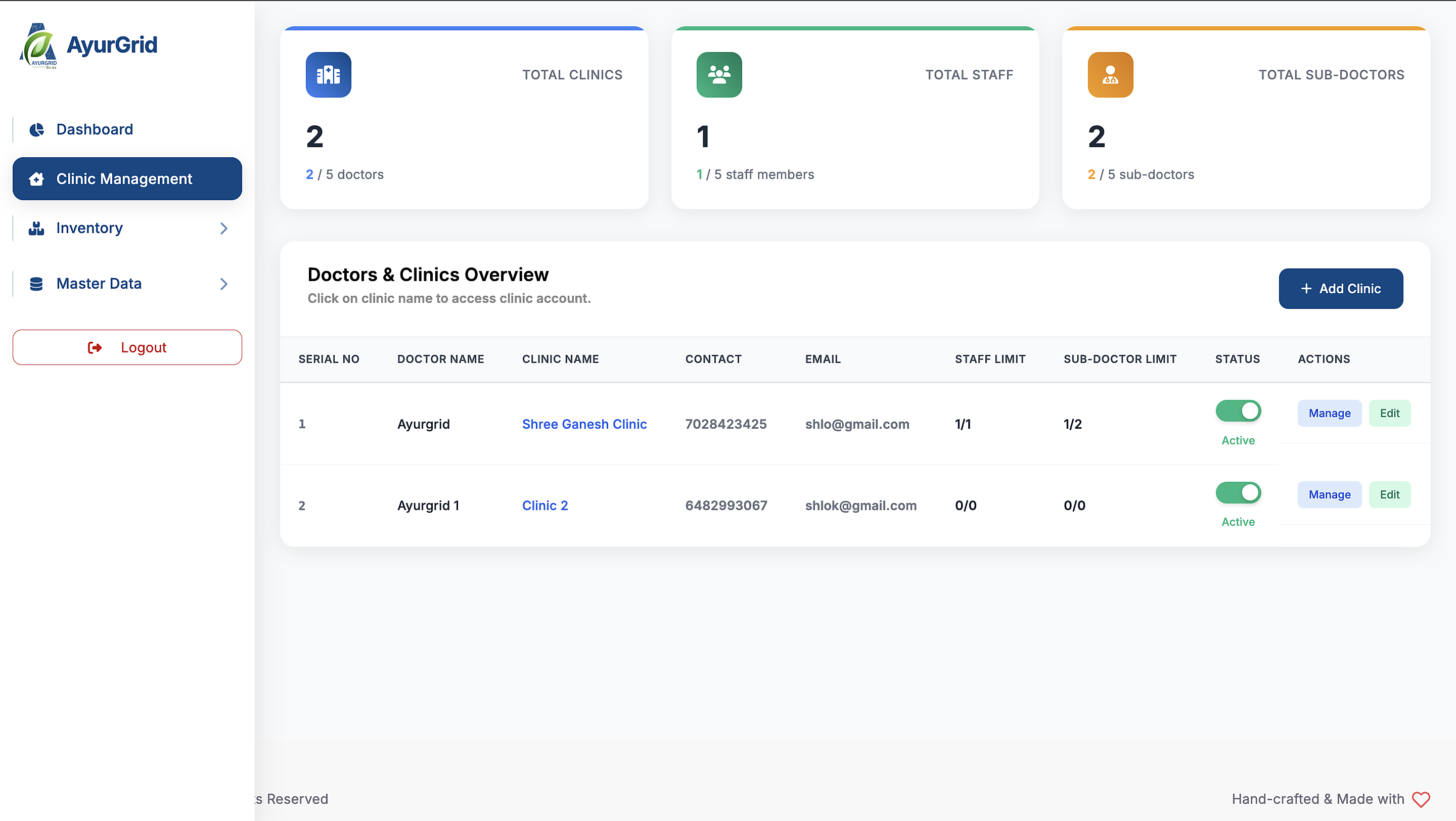Click the blue Total Clinics hospital icon
This screenshot has height=821, width=1456.
tap(329, 75)
